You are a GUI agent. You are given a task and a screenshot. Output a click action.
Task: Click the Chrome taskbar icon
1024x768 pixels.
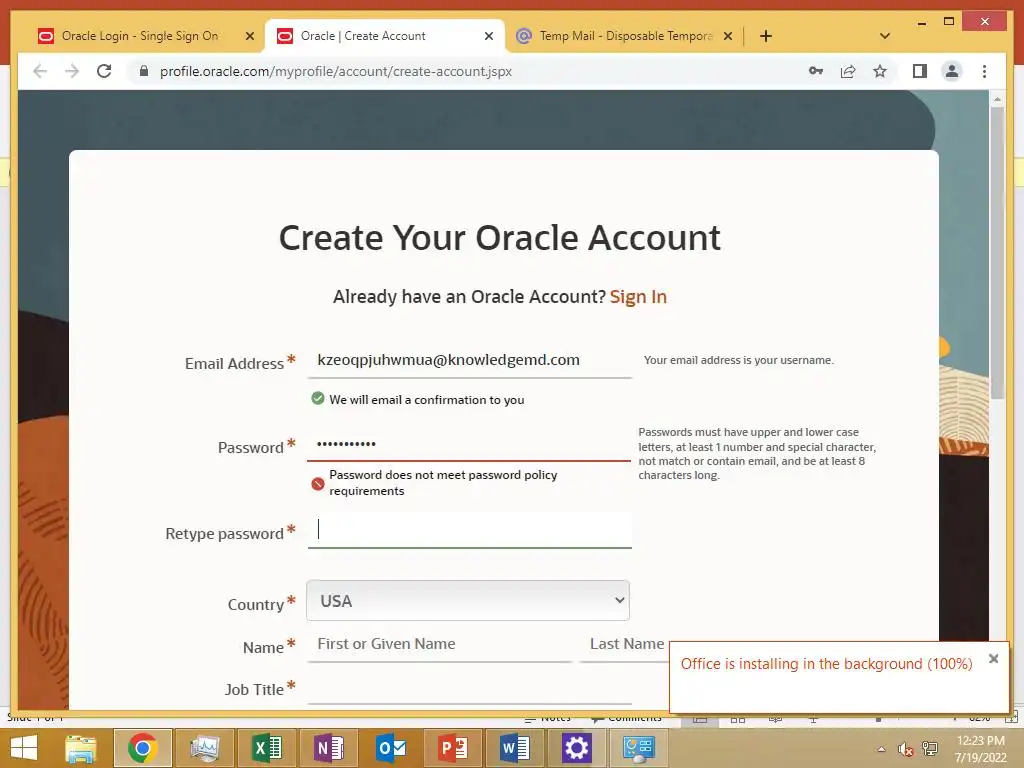click(x=142, y=748)
